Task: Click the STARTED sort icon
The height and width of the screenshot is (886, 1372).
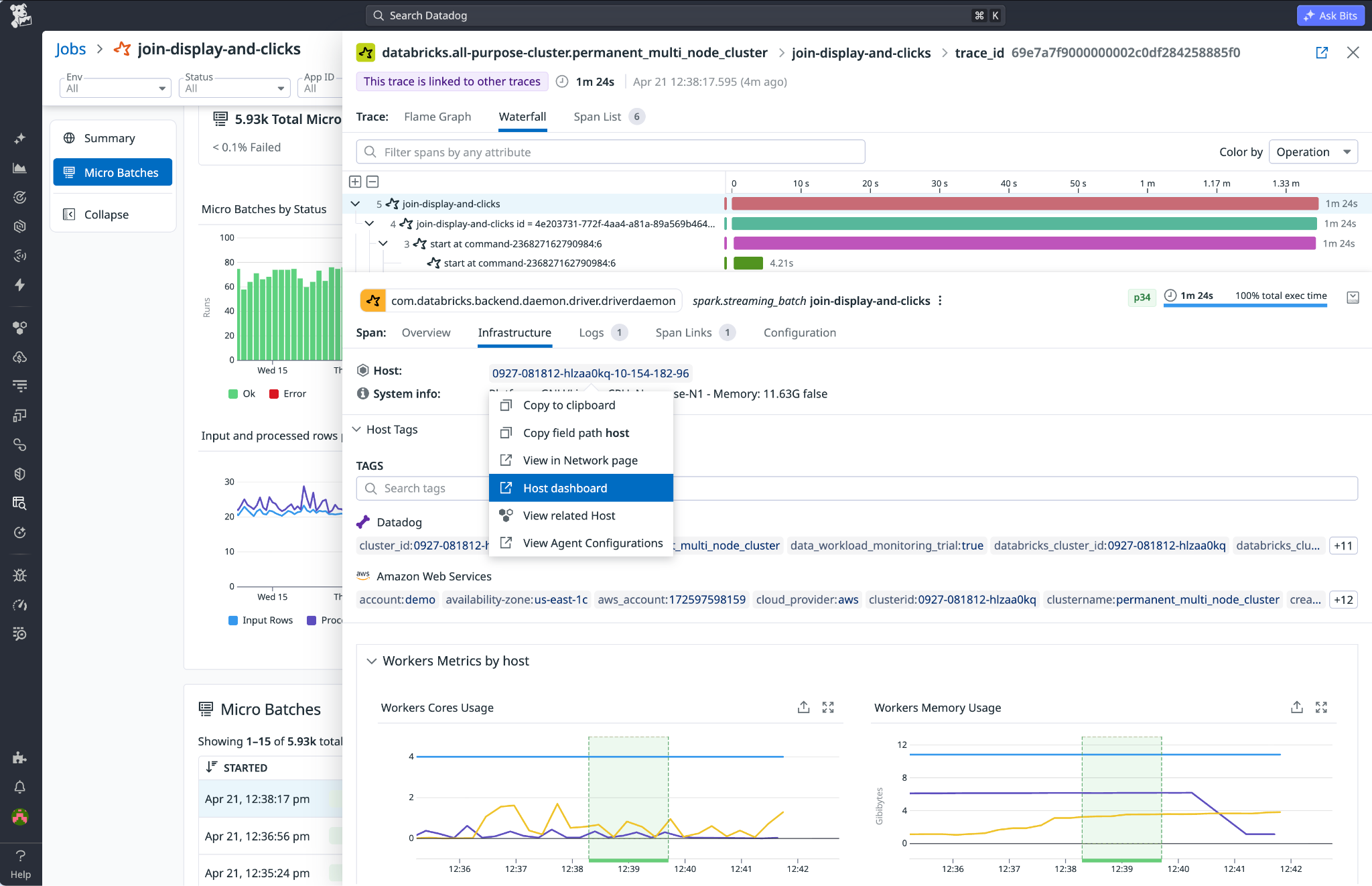Action: tap(211, 767)
